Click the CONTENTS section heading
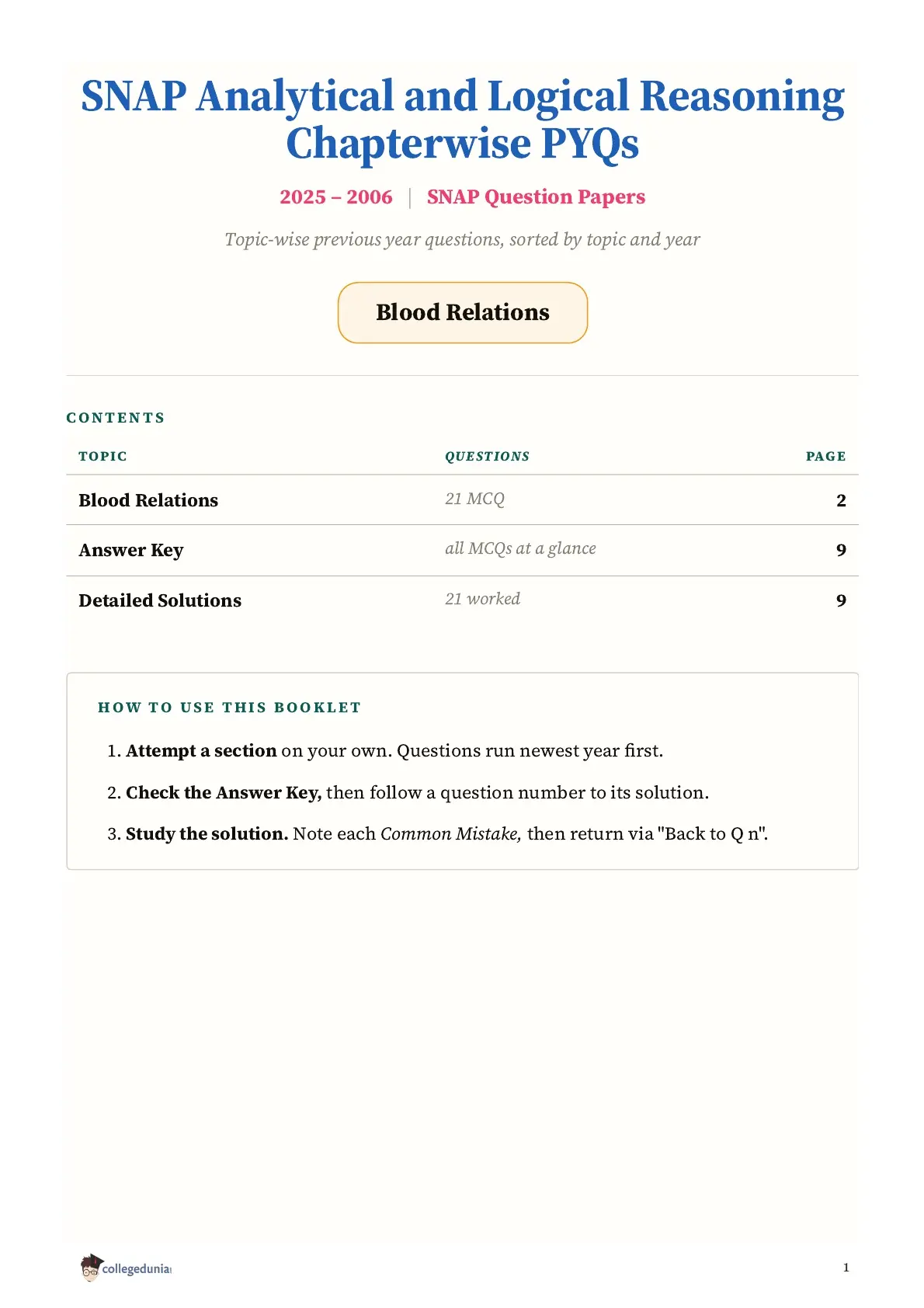The image size is (924, 1308). pos(116,418)
